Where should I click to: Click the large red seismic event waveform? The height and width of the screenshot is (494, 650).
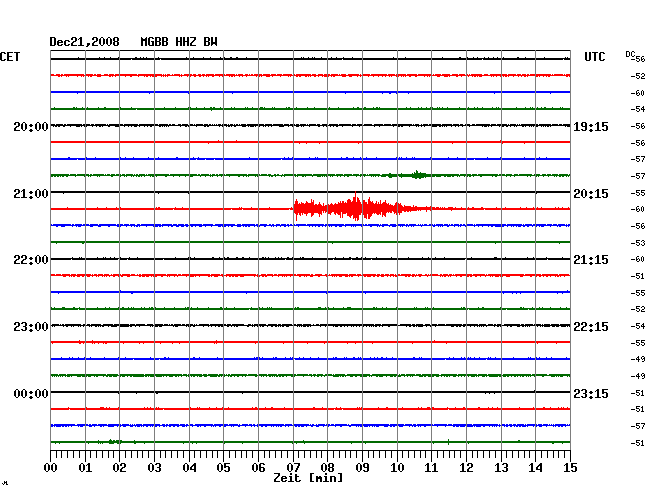point(362,207)
